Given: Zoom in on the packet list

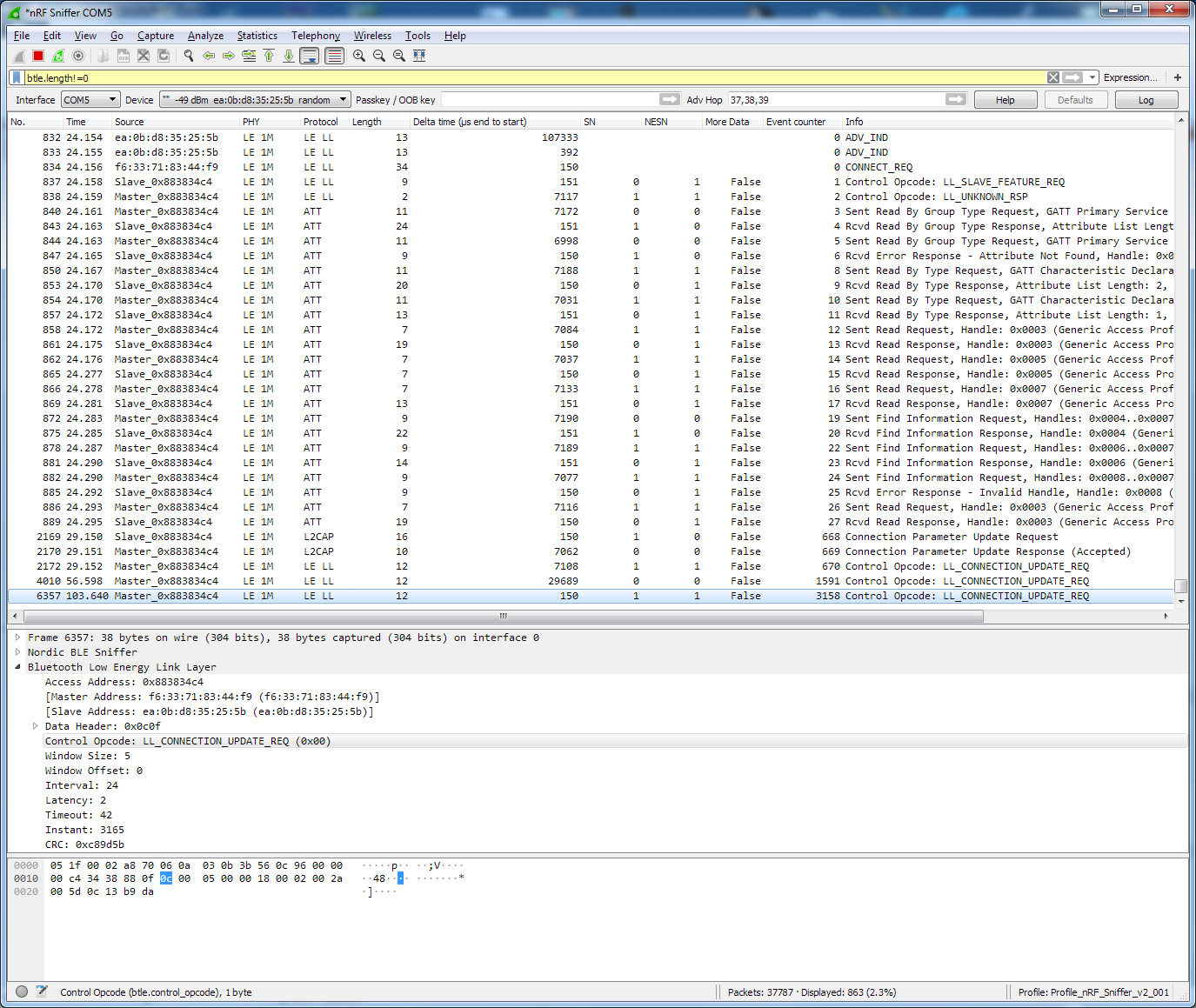Looking at the screenshot, I should click(x=358, y=56).
